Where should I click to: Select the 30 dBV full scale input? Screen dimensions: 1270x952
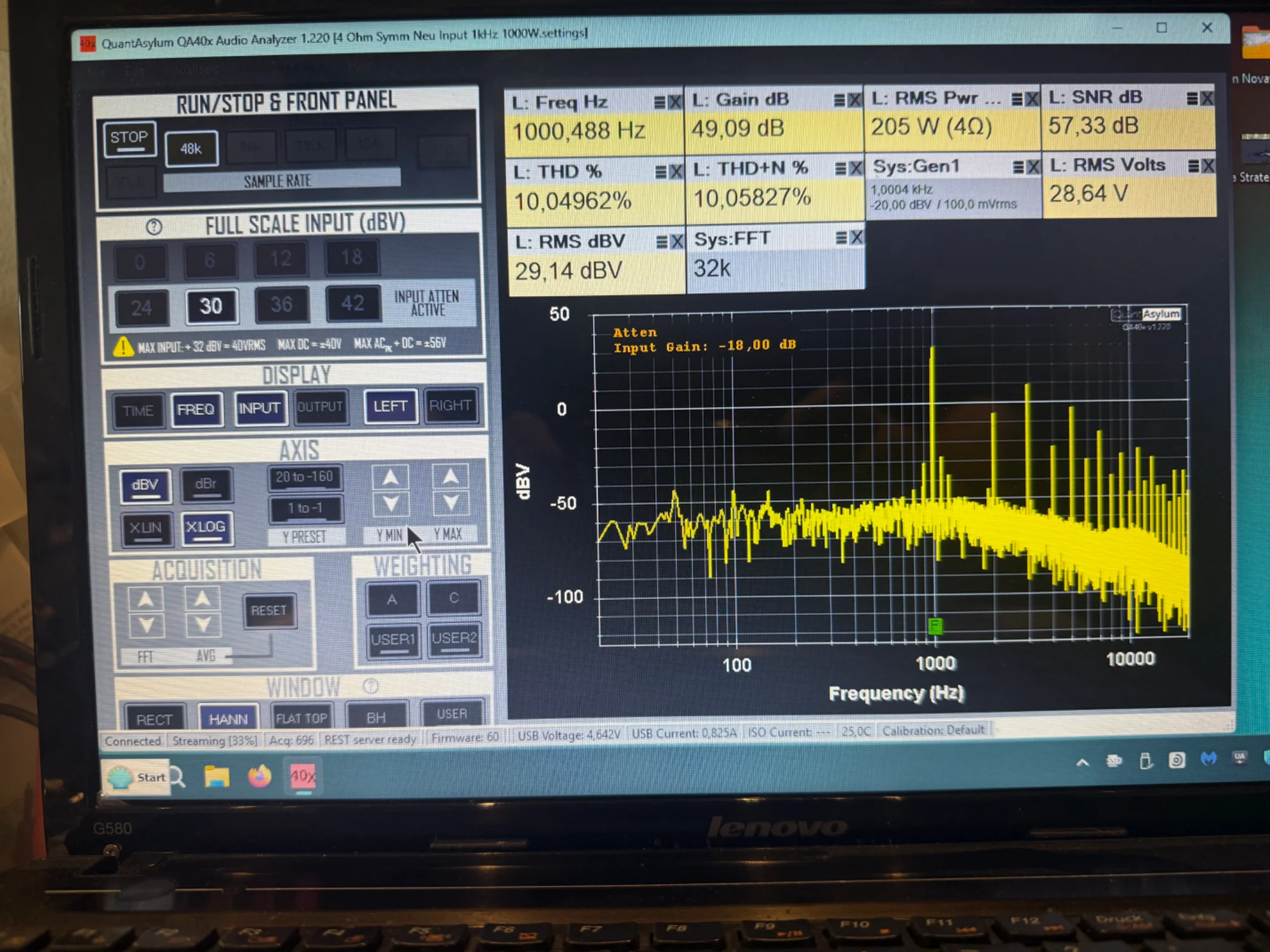pos(211,307)
